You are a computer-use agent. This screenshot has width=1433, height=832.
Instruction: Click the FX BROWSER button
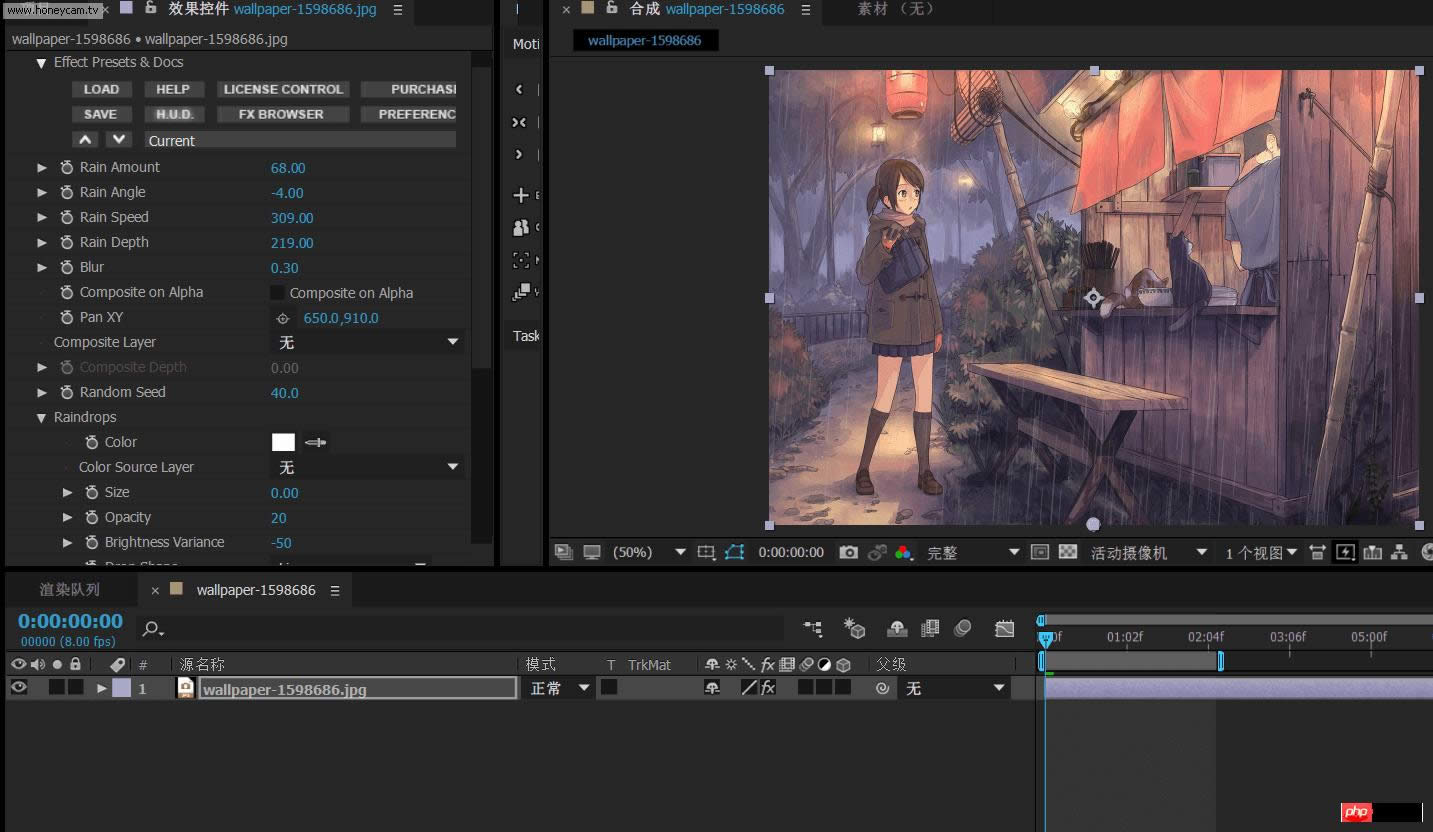pos(281,114)
